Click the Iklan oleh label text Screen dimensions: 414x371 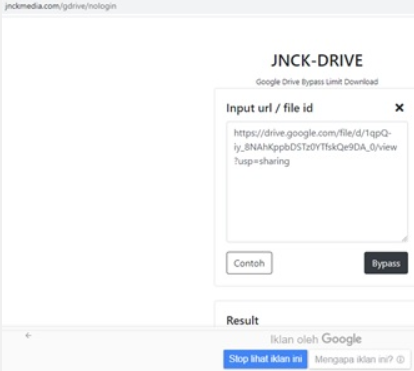pyautogui.click(x=294, y=340)
